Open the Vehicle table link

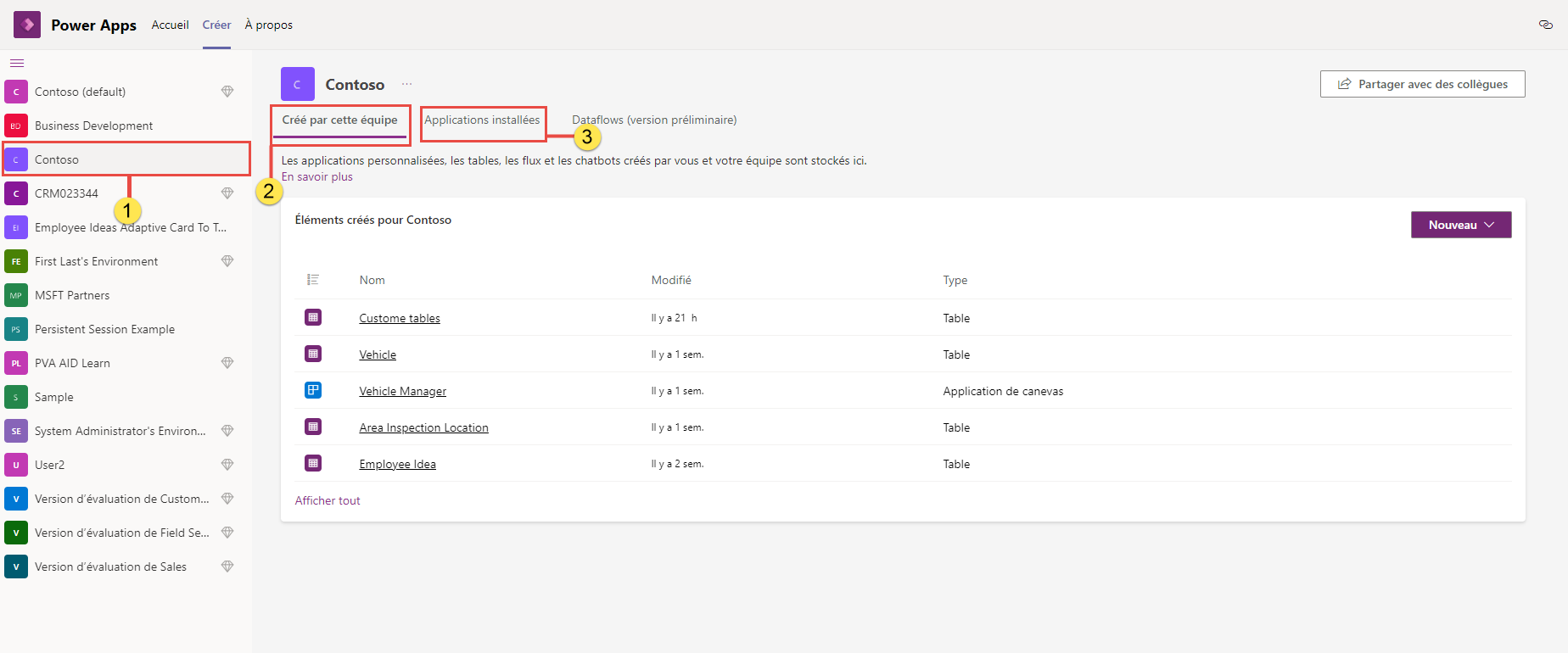[x=378, y=354]
